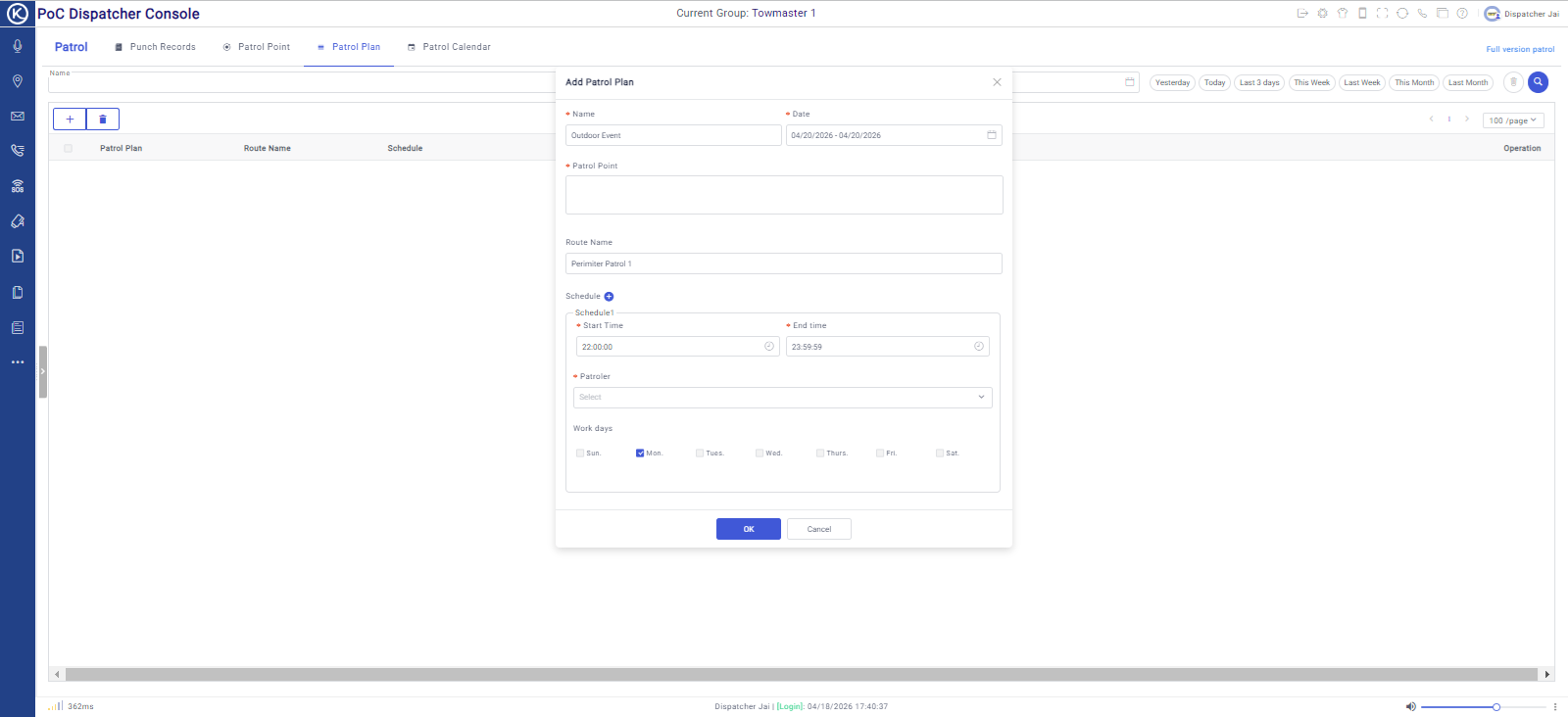Viewport: 1568px width, 717px height.
Task: Check the Thurs. work day box
Action: coord(820,454)
